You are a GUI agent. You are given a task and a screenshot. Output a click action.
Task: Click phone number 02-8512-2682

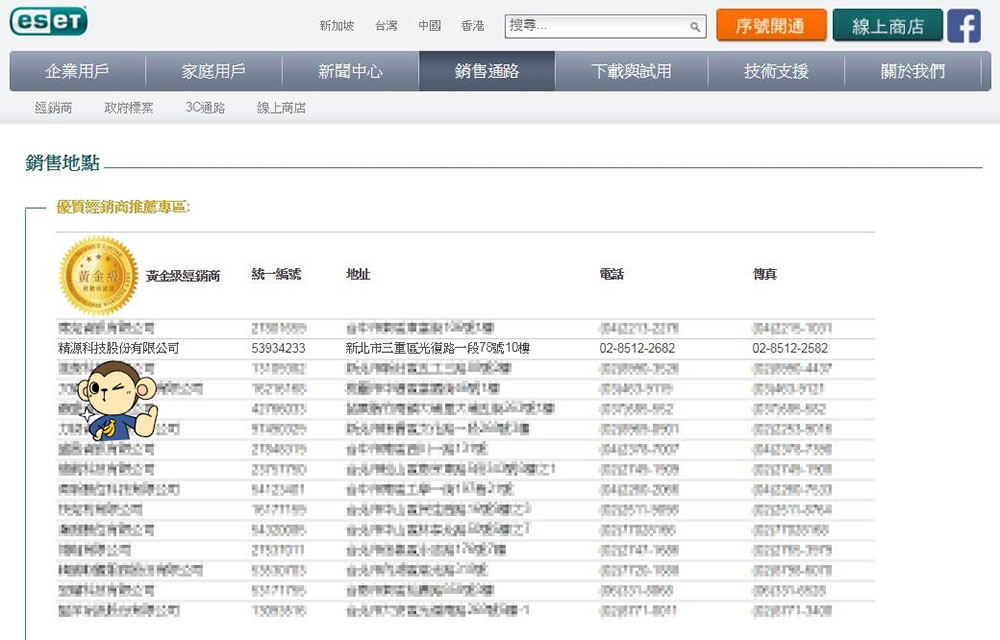pos(637,348)
